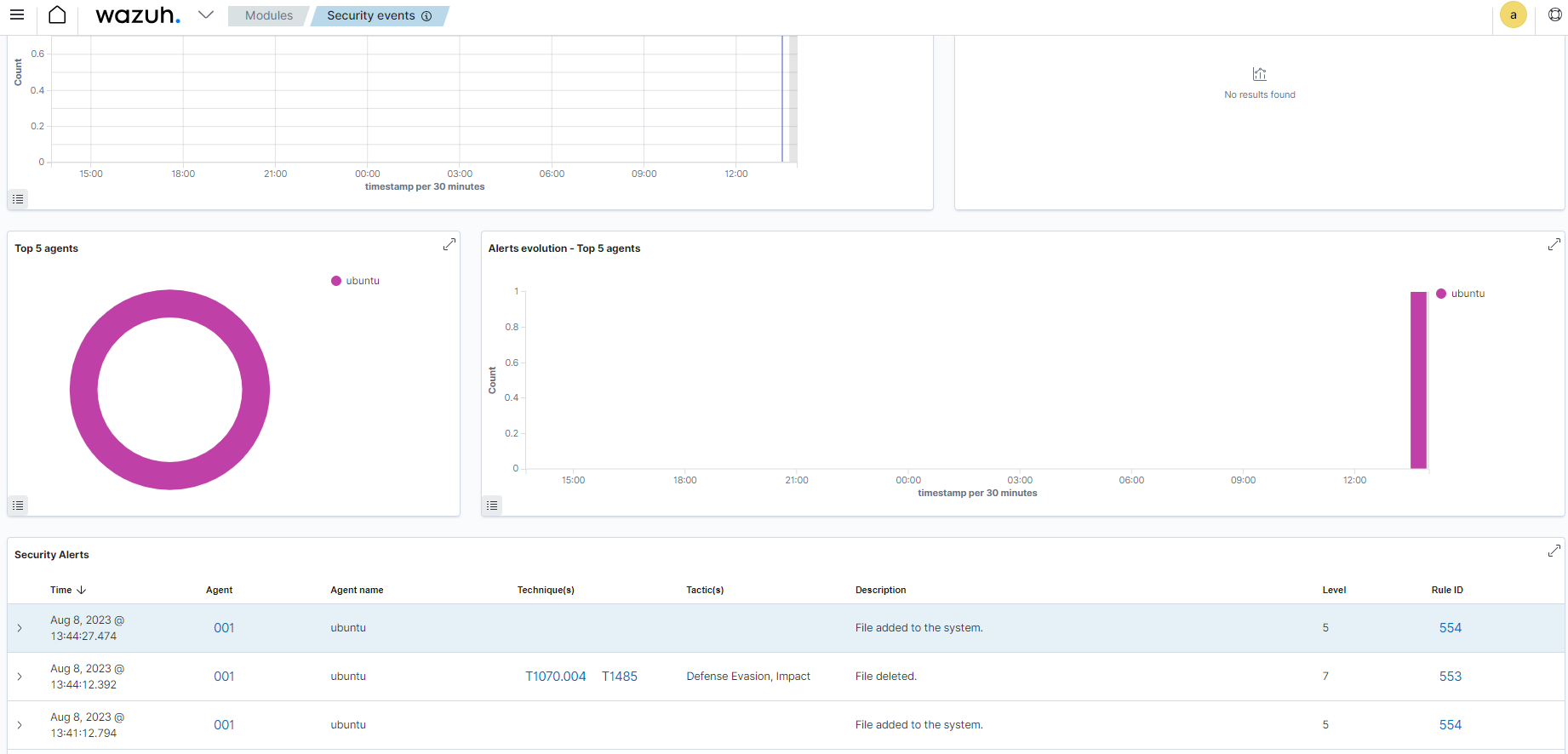Viewport: 1568px width, 754px height.
Task: Click the Tactic(s) column header
Action: [x=705, y=590]
